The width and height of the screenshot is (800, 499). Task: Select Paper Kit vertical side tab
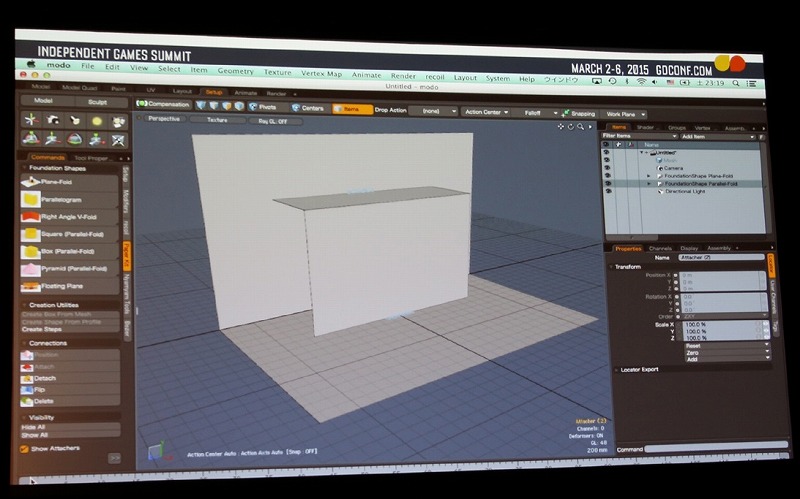click(127, 256)
